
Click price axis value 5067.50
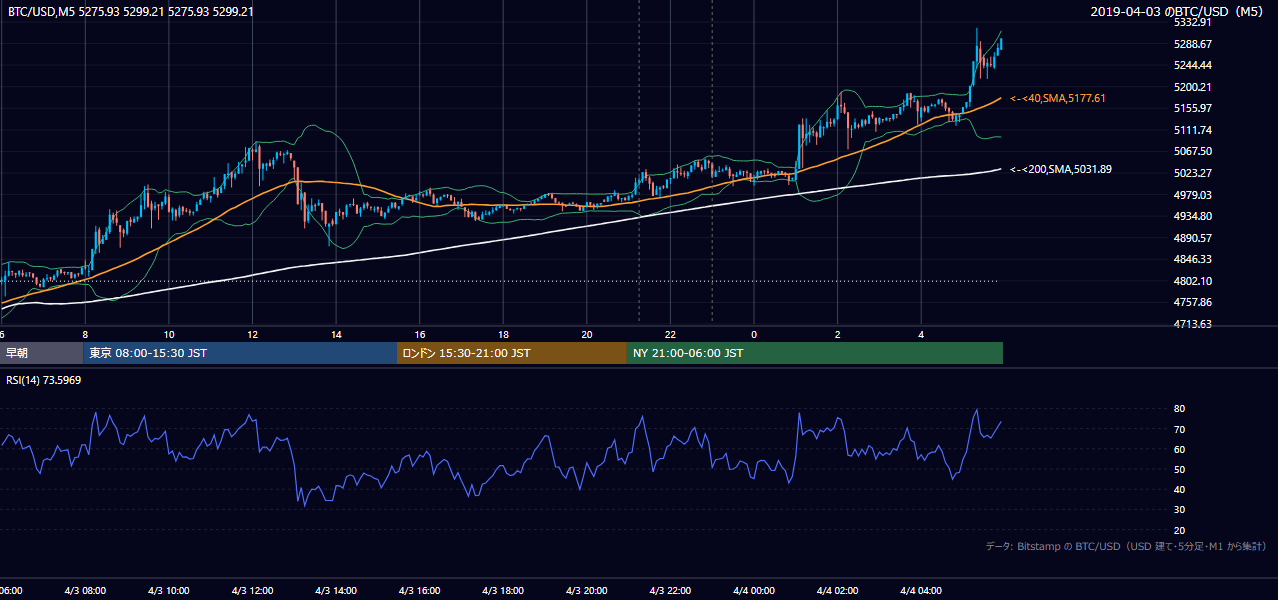(x=1193, y=151)
